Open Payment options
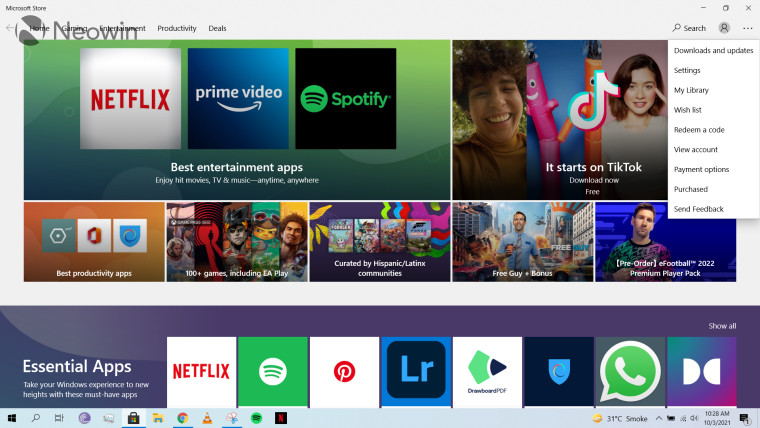This screenshot has width=760, height=428. point(713,170)
